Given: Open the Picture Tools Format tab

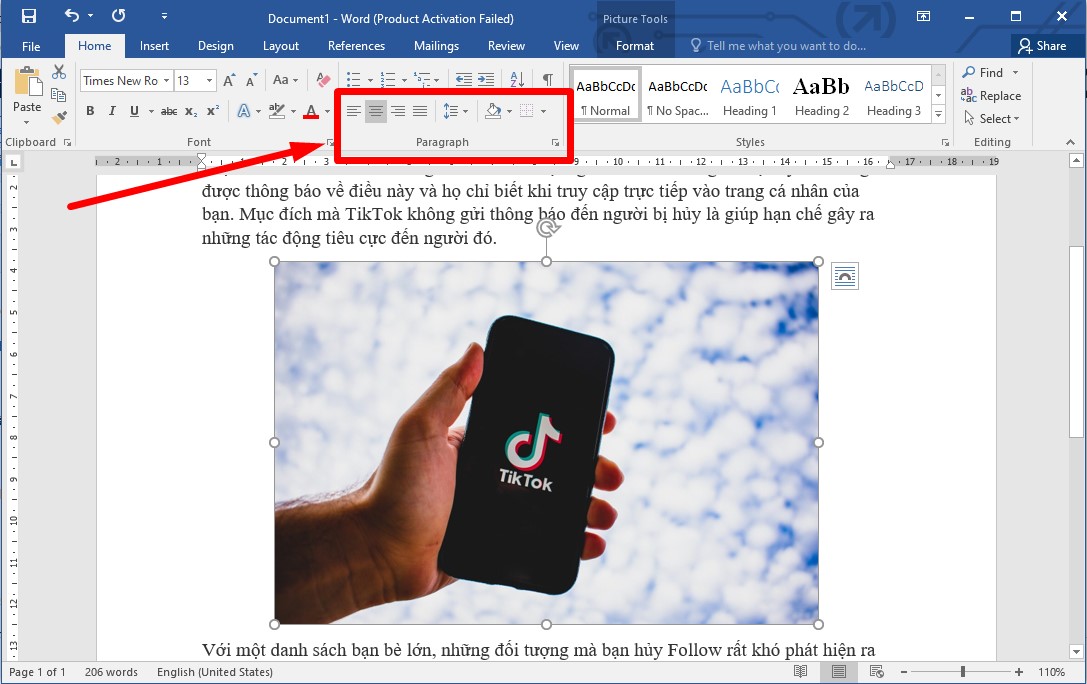Looking at the screenshot, I should pyautogui.click(x=635, y=46).
